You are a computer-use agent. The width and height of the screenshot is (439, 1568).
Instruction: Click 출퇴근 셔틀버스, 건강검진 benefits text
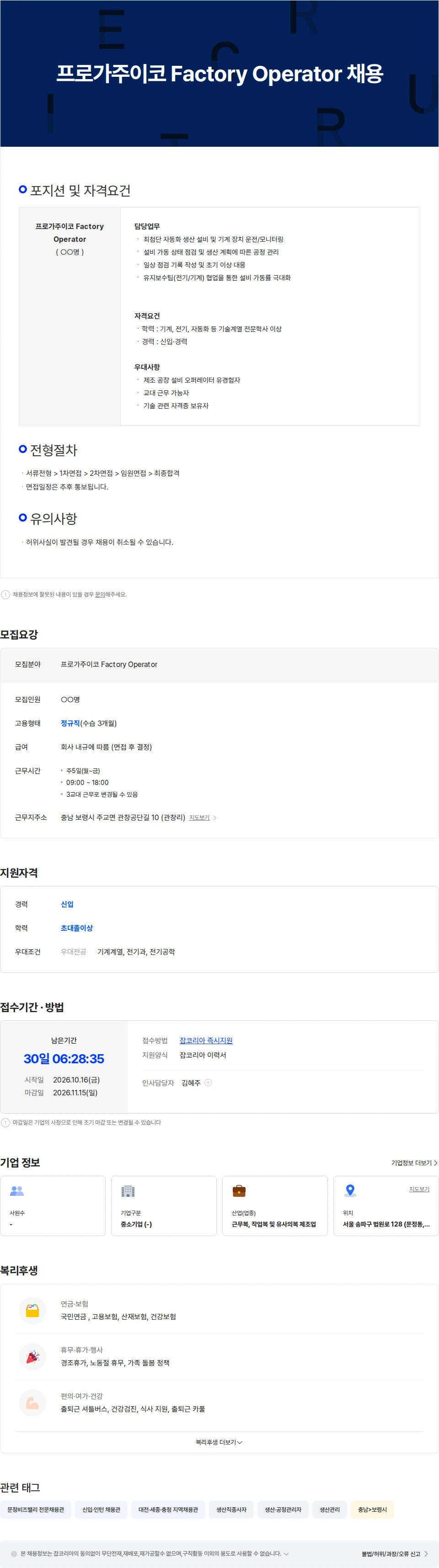click(x=133, y=1409)
